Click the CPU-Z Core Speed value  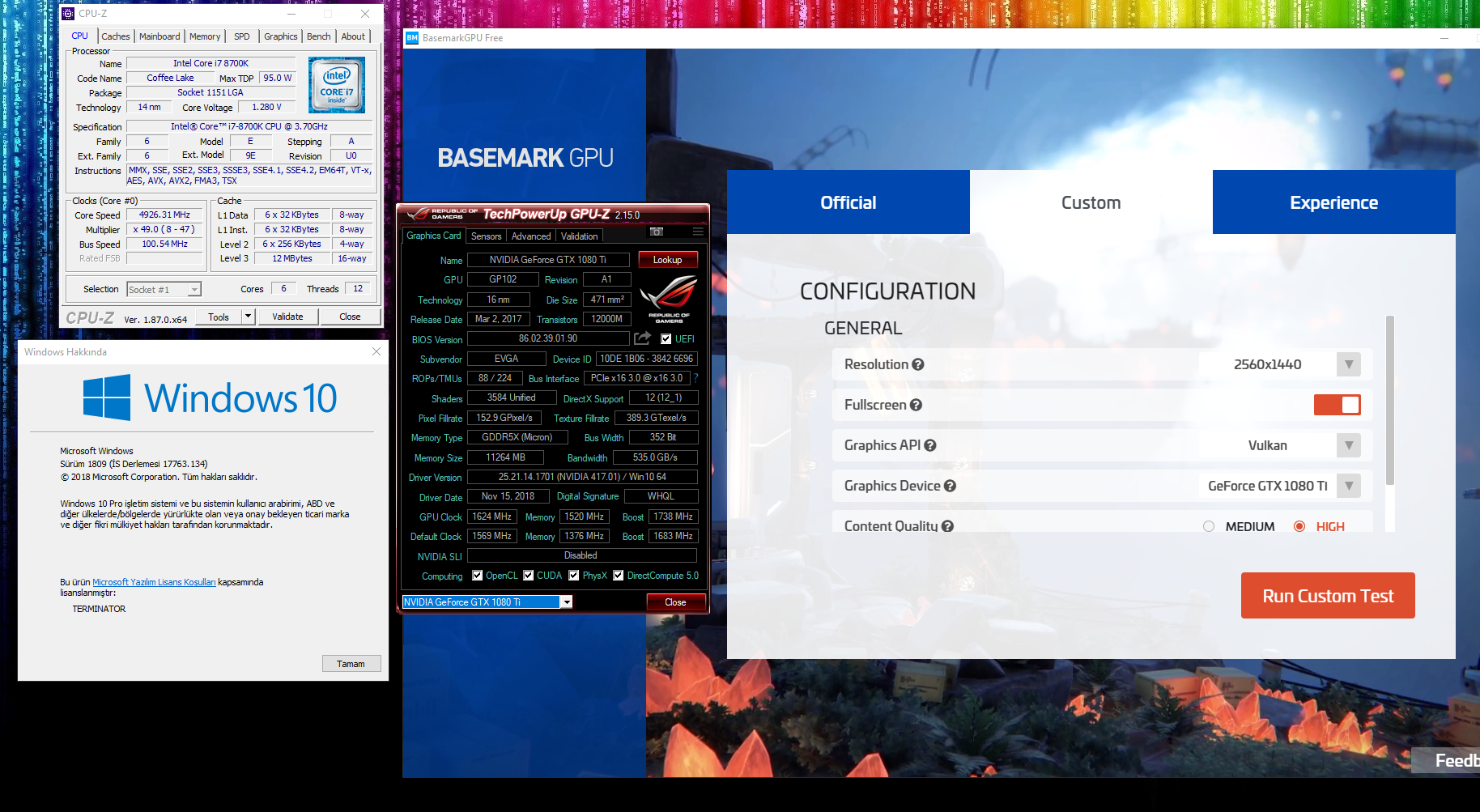165,215
